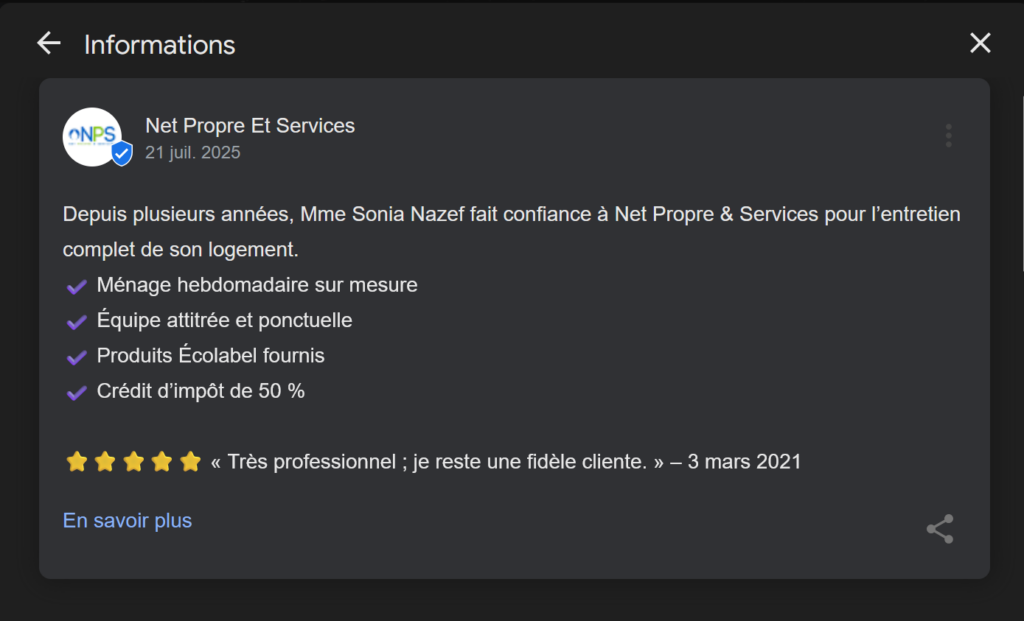Click the blue verified badge icon
This screenshot has height=621, width=1024.
click(121, 154)
